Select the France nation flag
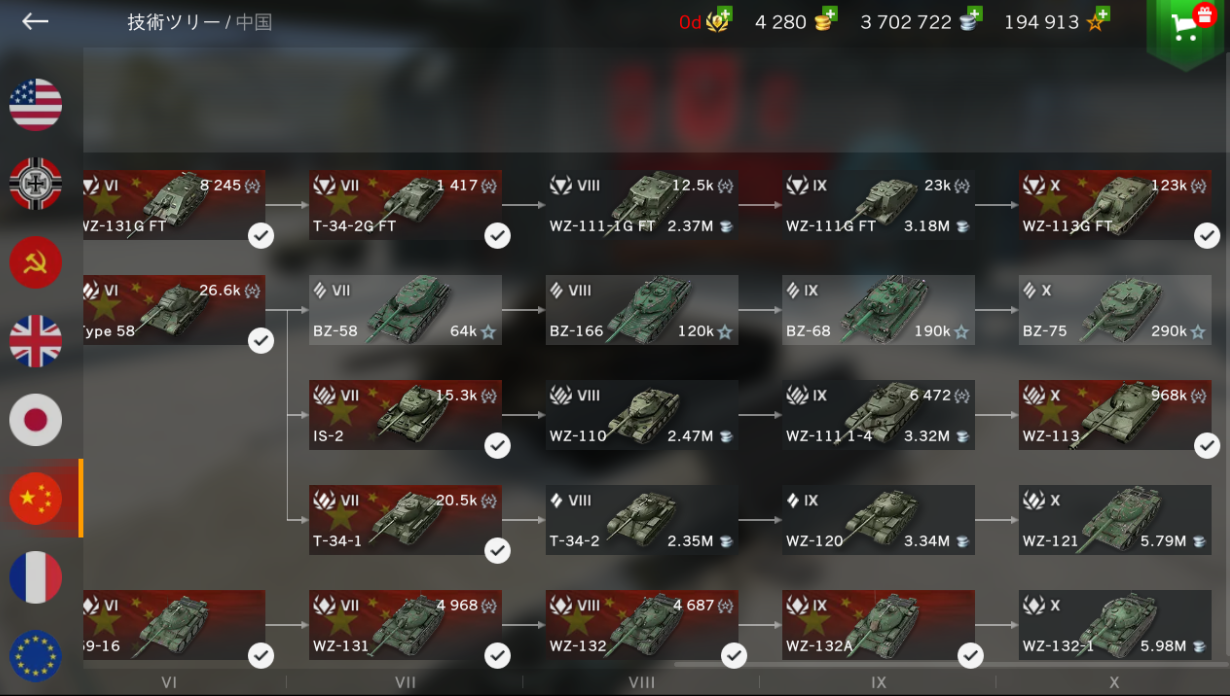1230x696 pixels. tap(36, 578)
